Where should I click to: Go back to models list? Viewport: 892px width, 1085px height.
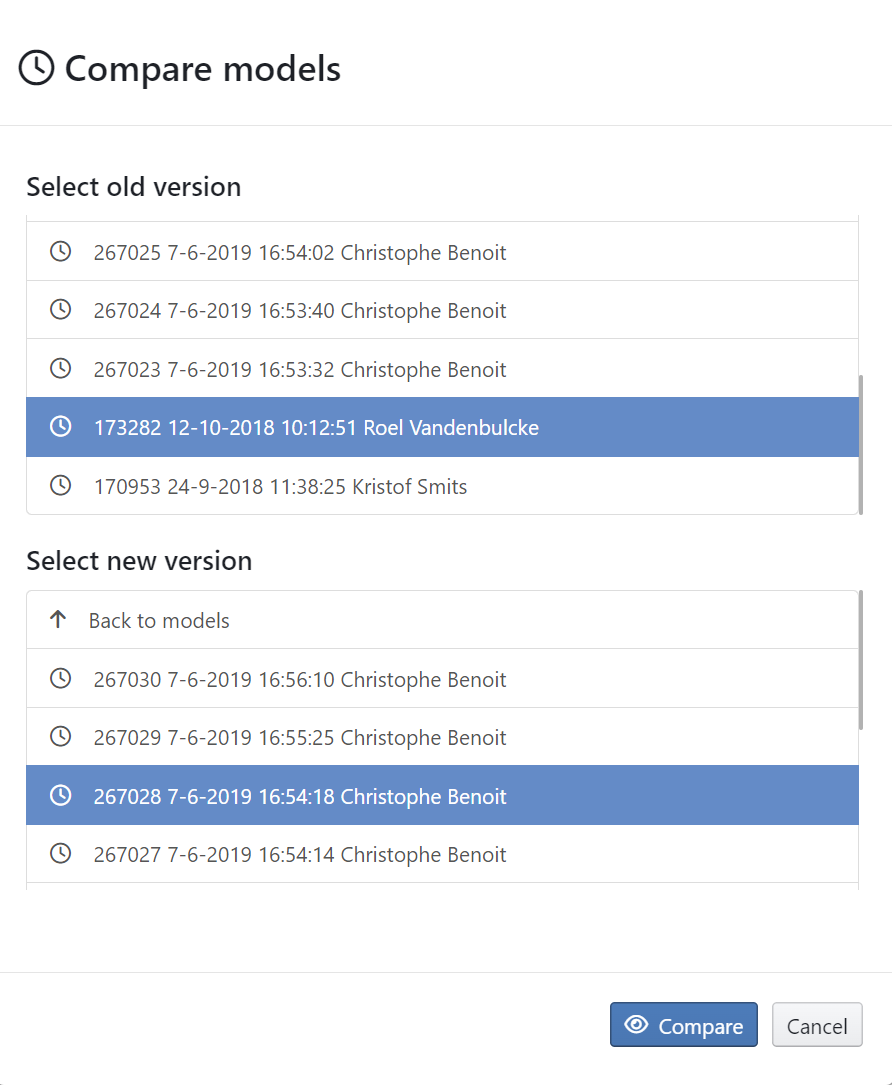coord(159,621)
